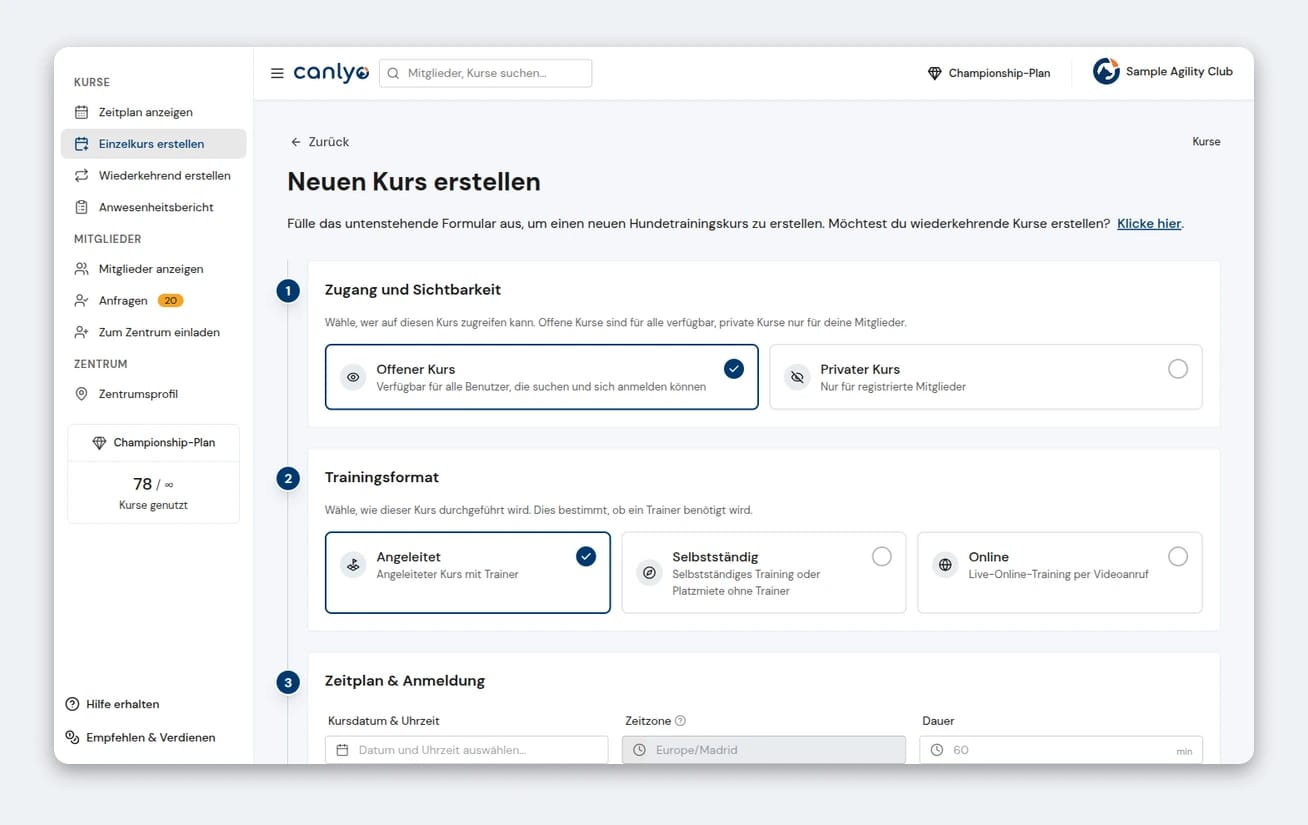Viewport: 1308px width, 825px height.
Task: Select the Privater Kurs radio option
Action: coord(986,377)
